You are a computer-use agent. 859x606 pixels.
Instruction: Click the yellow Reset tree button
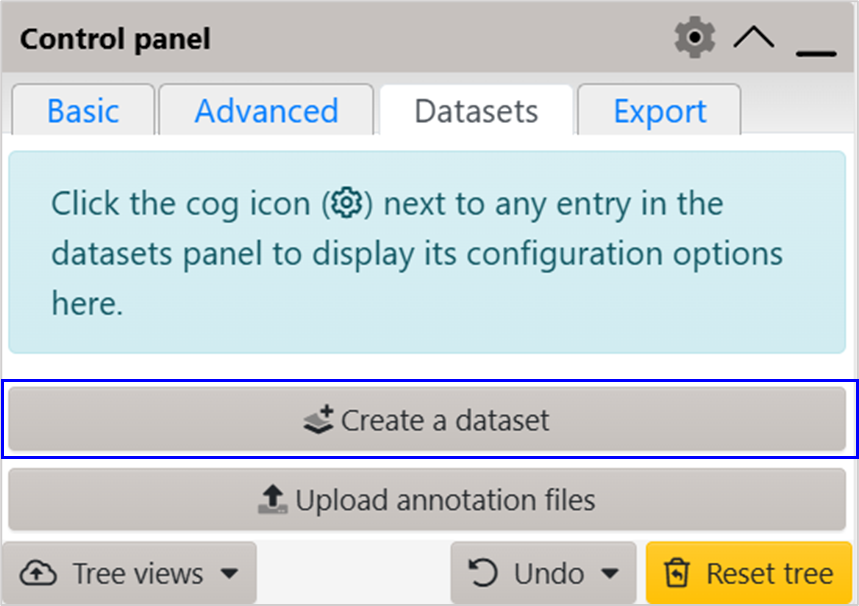coord(749,573)
